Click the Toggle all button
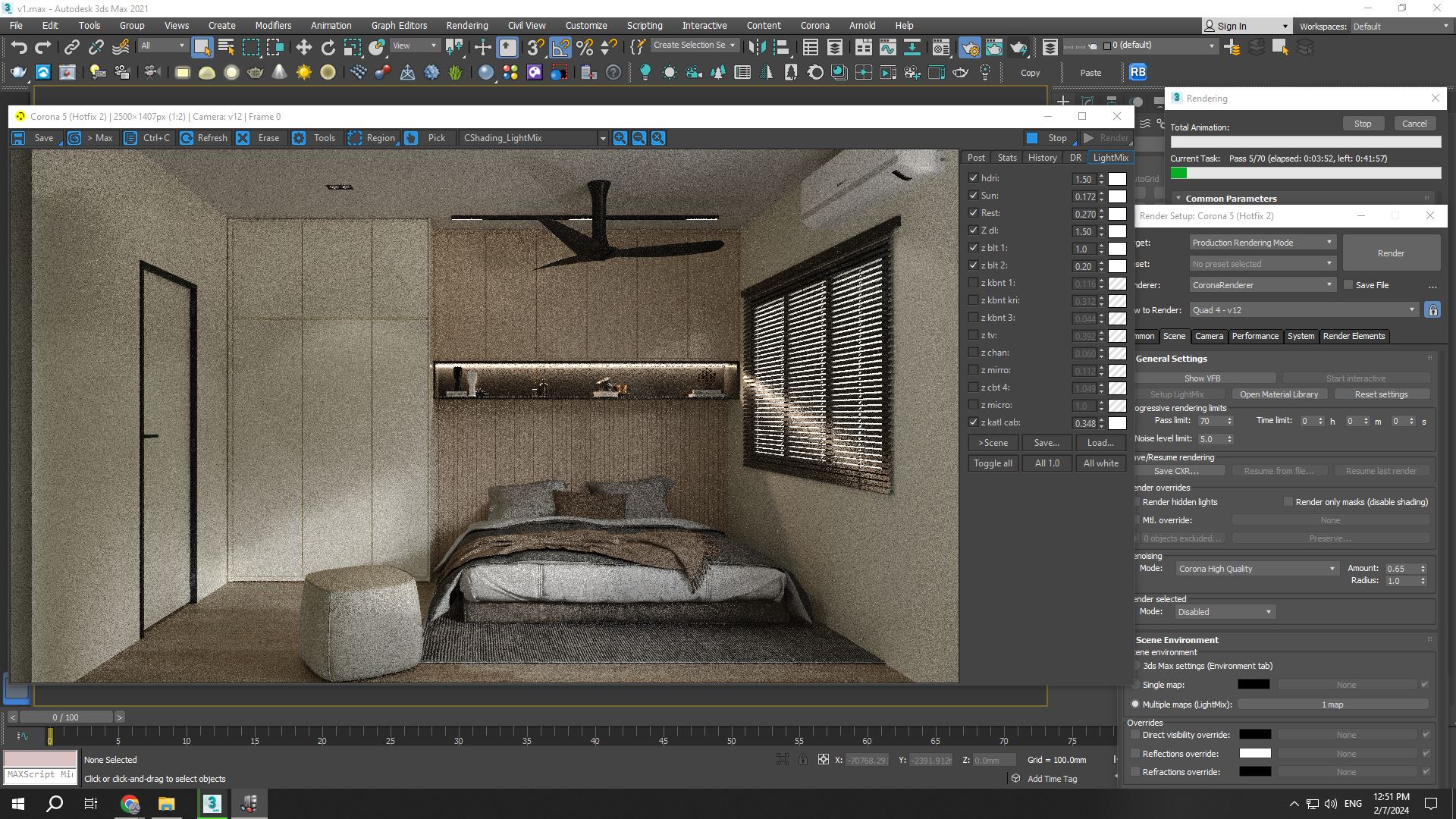This screenshot has height=819, width=1456. tap(993, 463)
